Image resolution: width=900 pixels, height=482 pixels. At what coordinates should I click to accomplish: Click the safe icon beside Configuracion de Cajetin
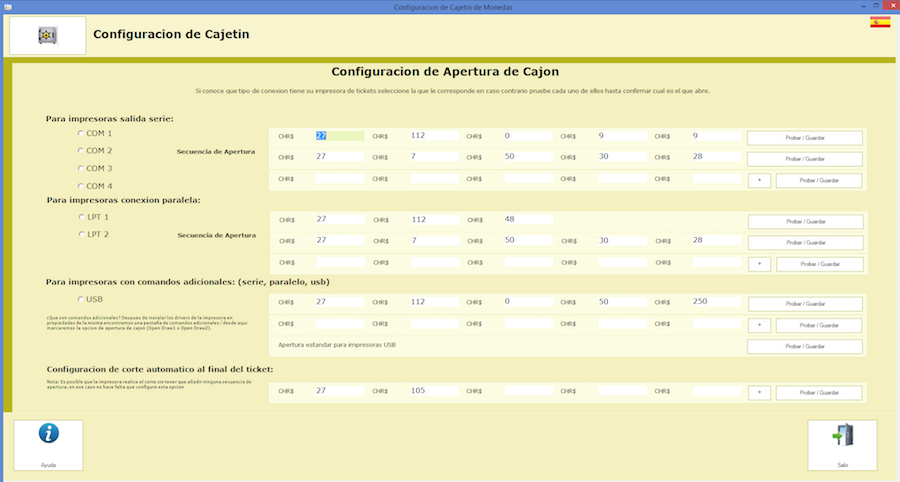[x=46, y=36]
